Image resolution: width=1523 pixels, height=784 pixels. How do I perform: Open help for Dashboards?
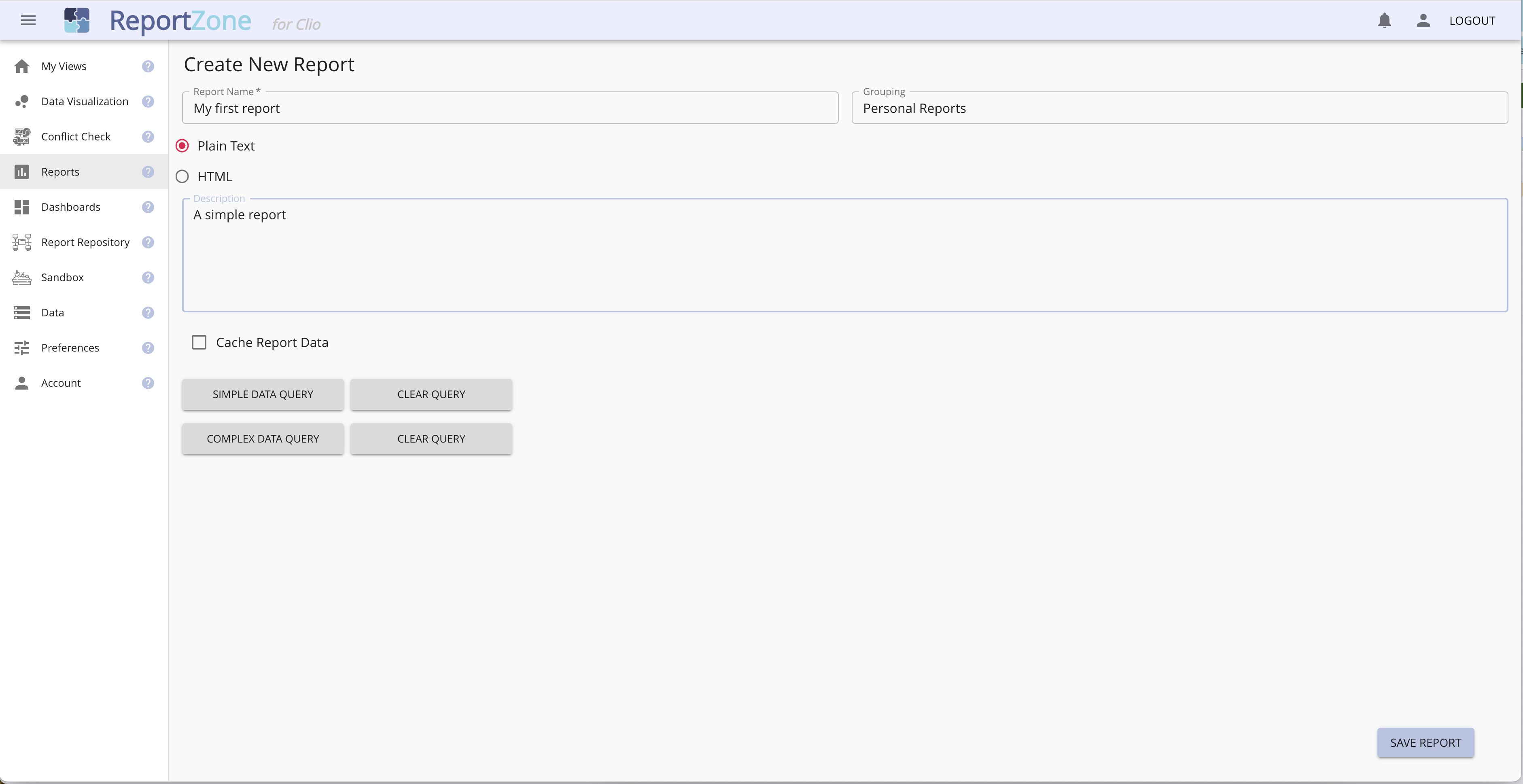[x=148, y=207]
